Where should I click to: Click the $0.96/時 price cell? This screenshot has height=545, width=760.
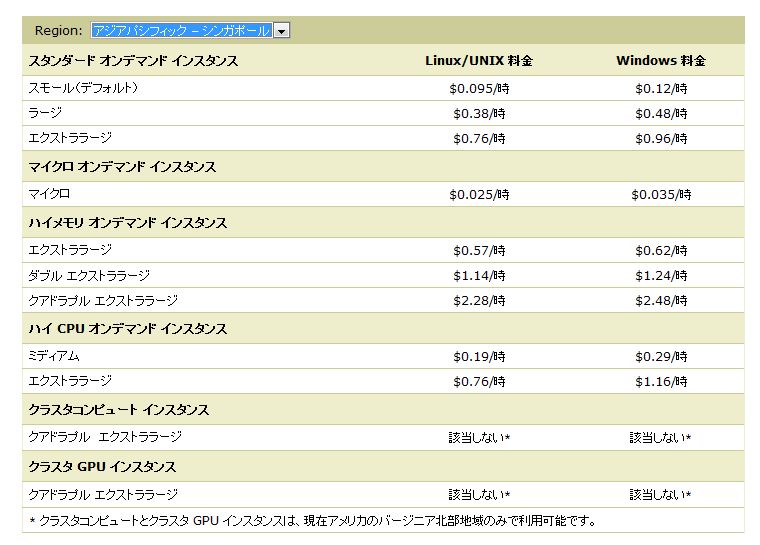[661, 139]
